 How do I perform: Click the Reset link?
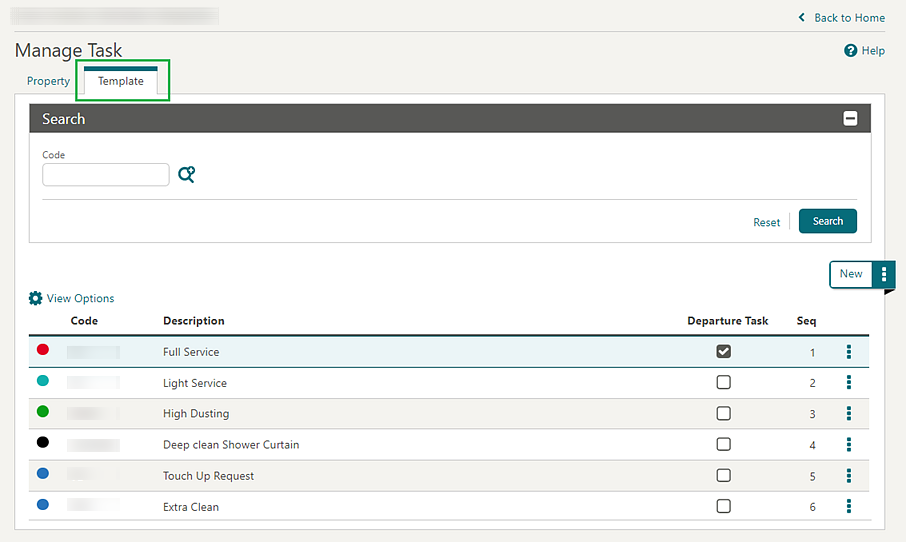[766, 222]
